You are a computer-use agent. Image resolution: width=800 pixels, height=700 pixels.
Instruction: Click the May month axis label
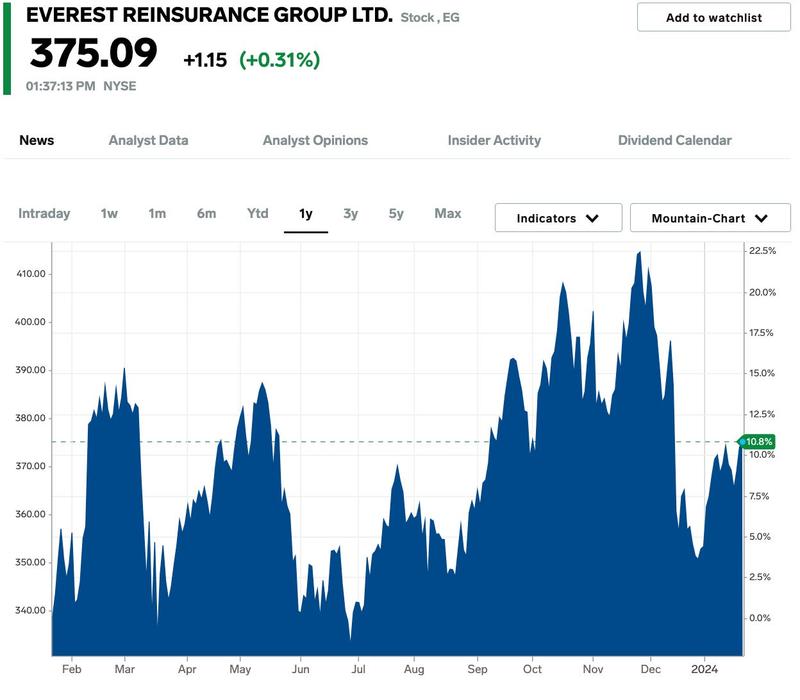(x=240, y=669)
